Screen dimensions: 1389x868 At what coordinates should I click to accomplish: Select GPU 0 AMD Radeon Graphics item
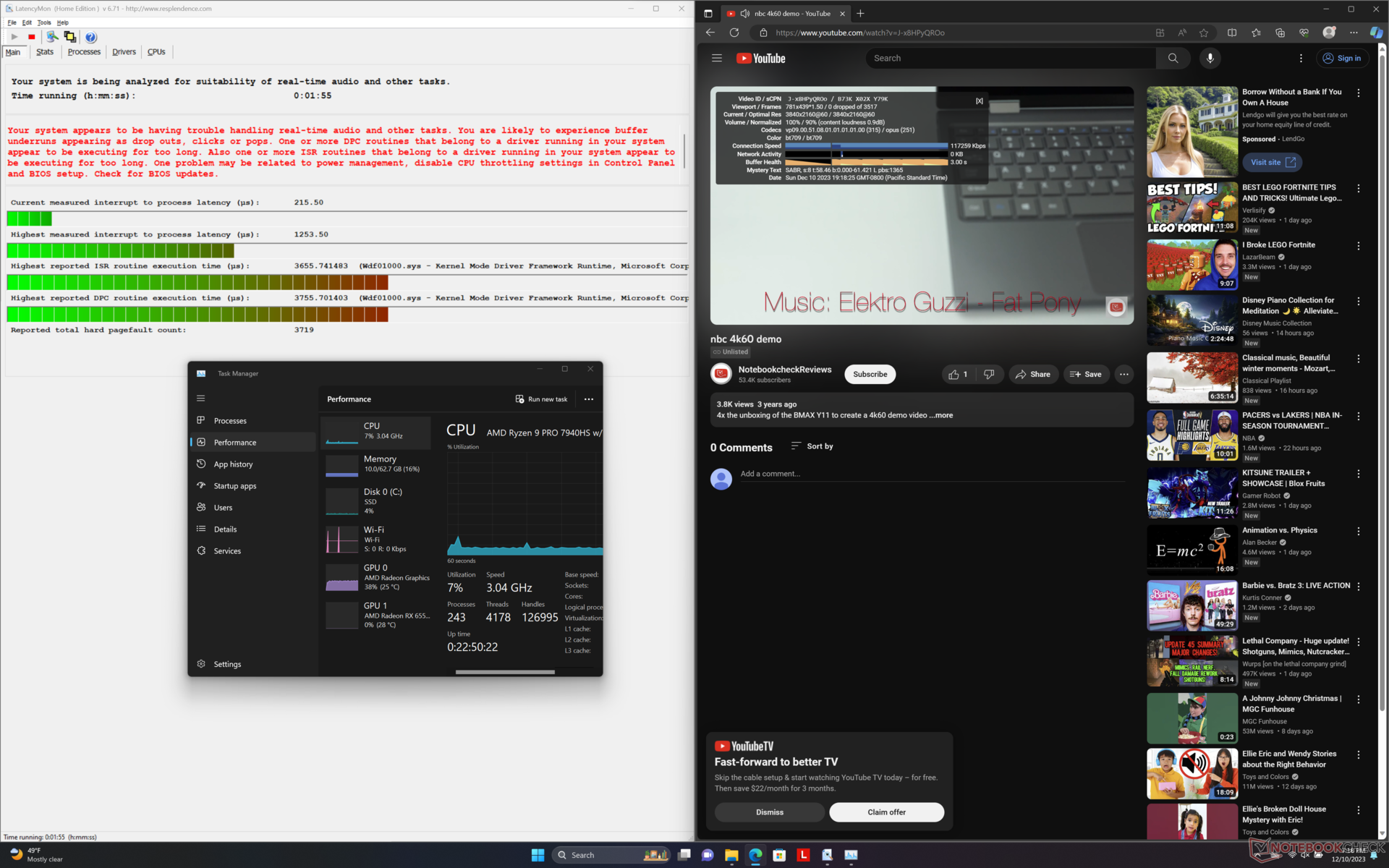376,577
